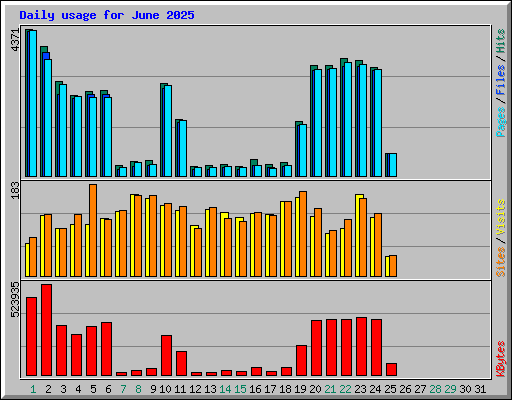Viewport: 512px width, 400px height.
Task: Click day label 10 on the axis
Action: [x=165, y=389]
